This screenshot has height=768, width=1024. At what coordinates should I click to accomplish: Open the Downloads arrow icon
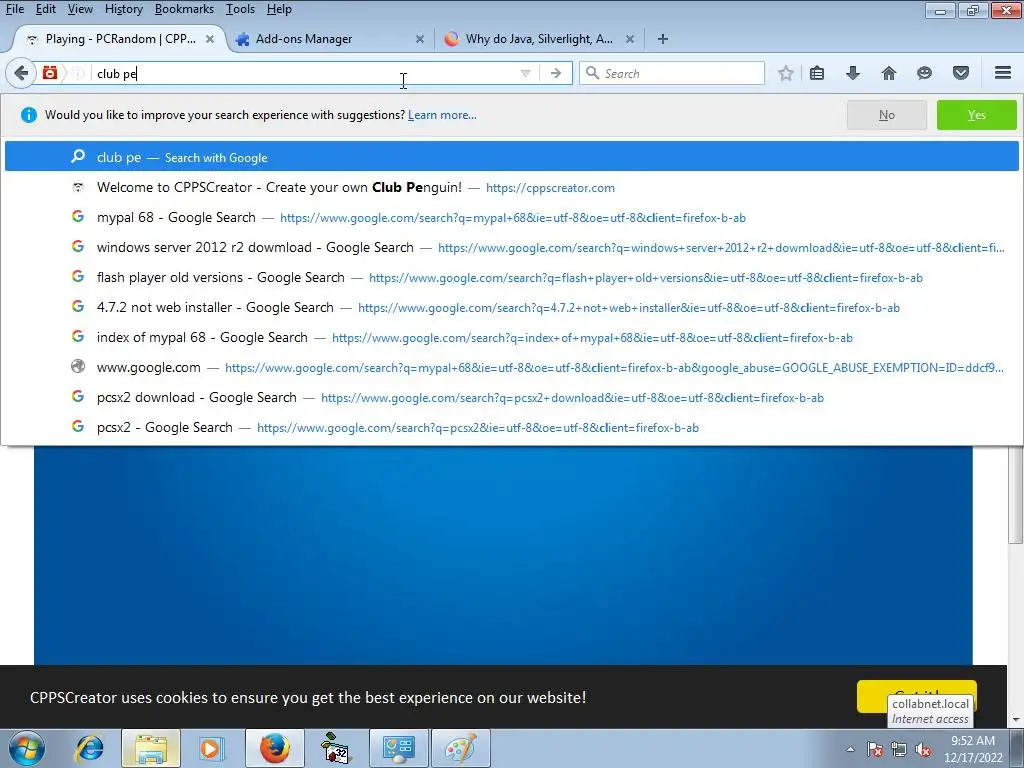point(852,73)
